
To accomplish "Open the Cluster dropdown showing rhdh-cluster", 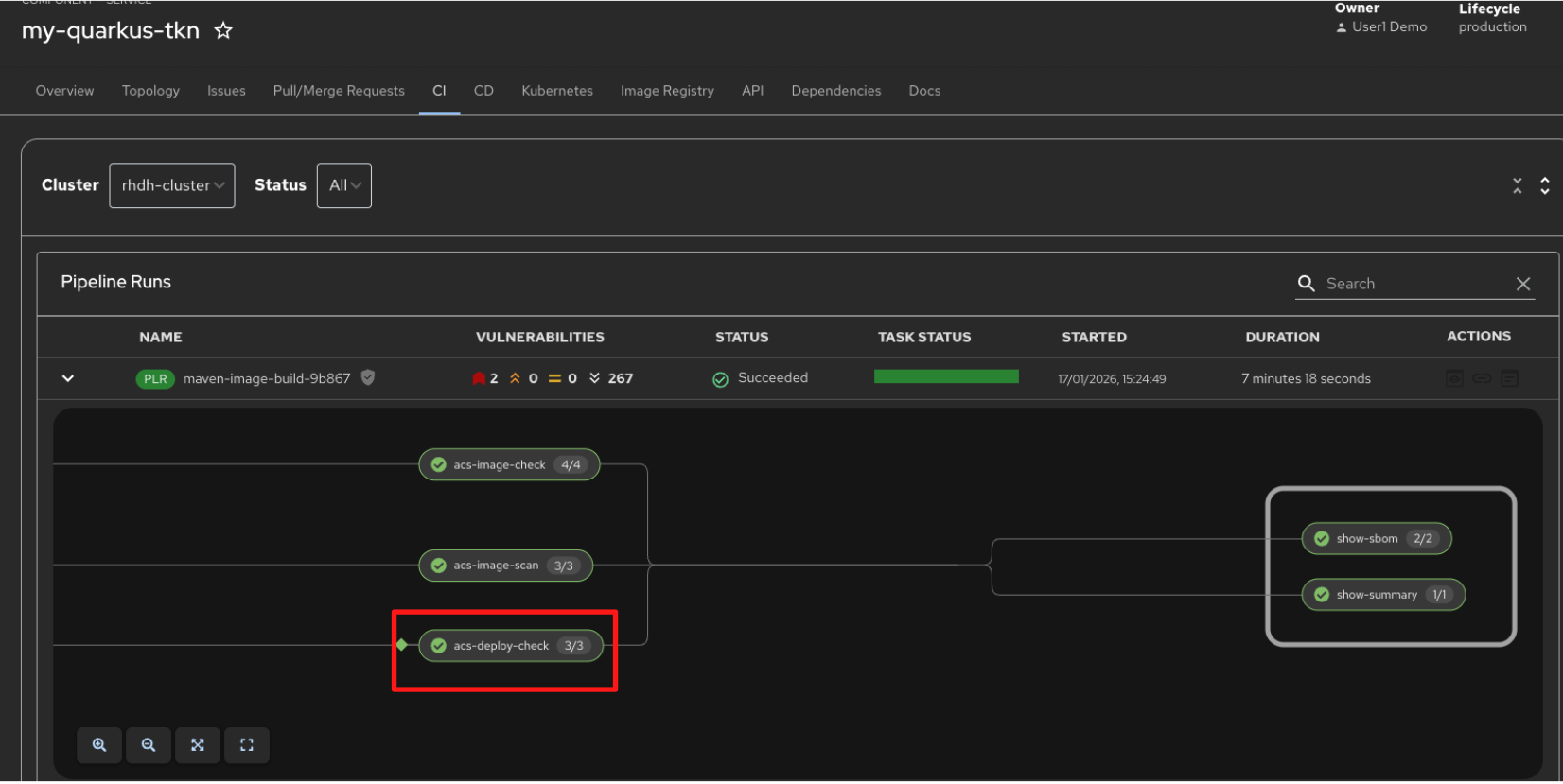I will [x=172, y=185].
